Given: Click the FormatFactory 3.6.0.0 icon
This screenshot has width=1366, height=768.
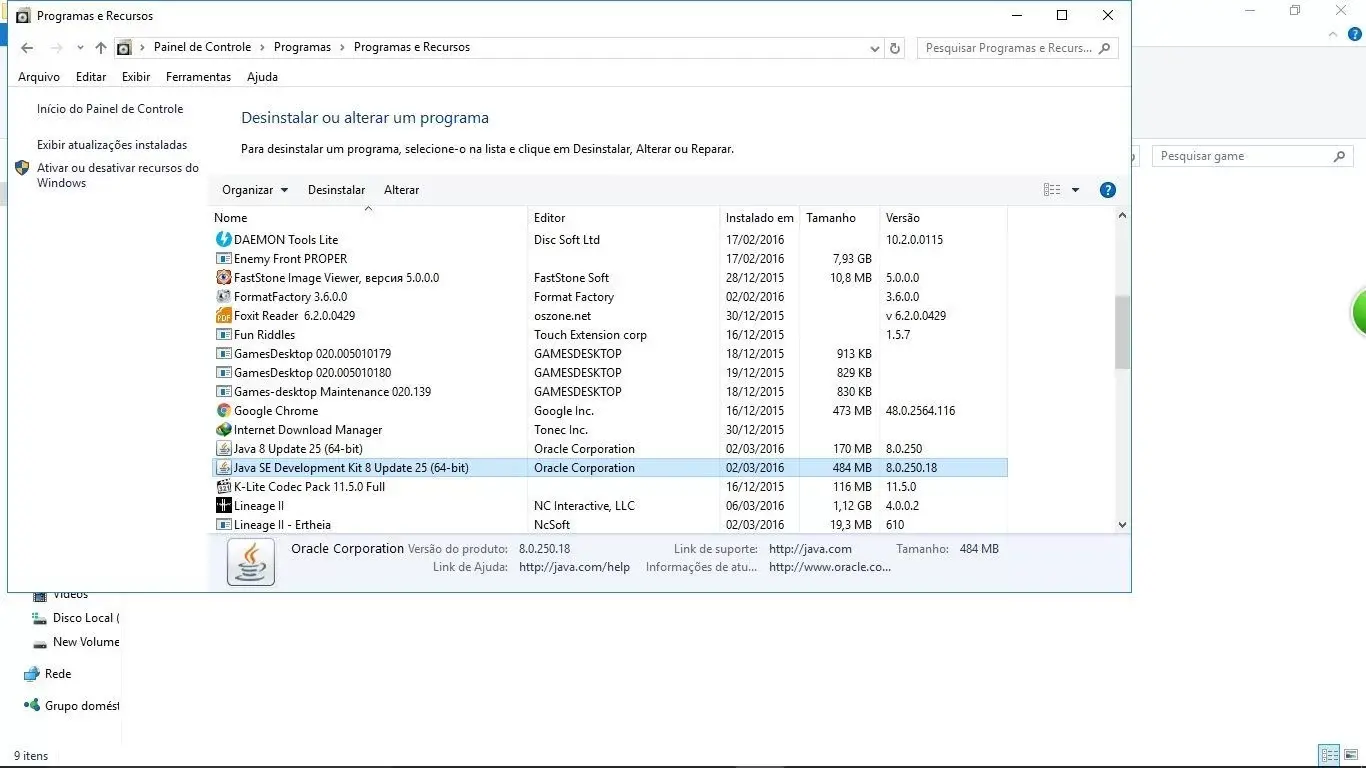Looking at the screenshot, I should 224,297.
